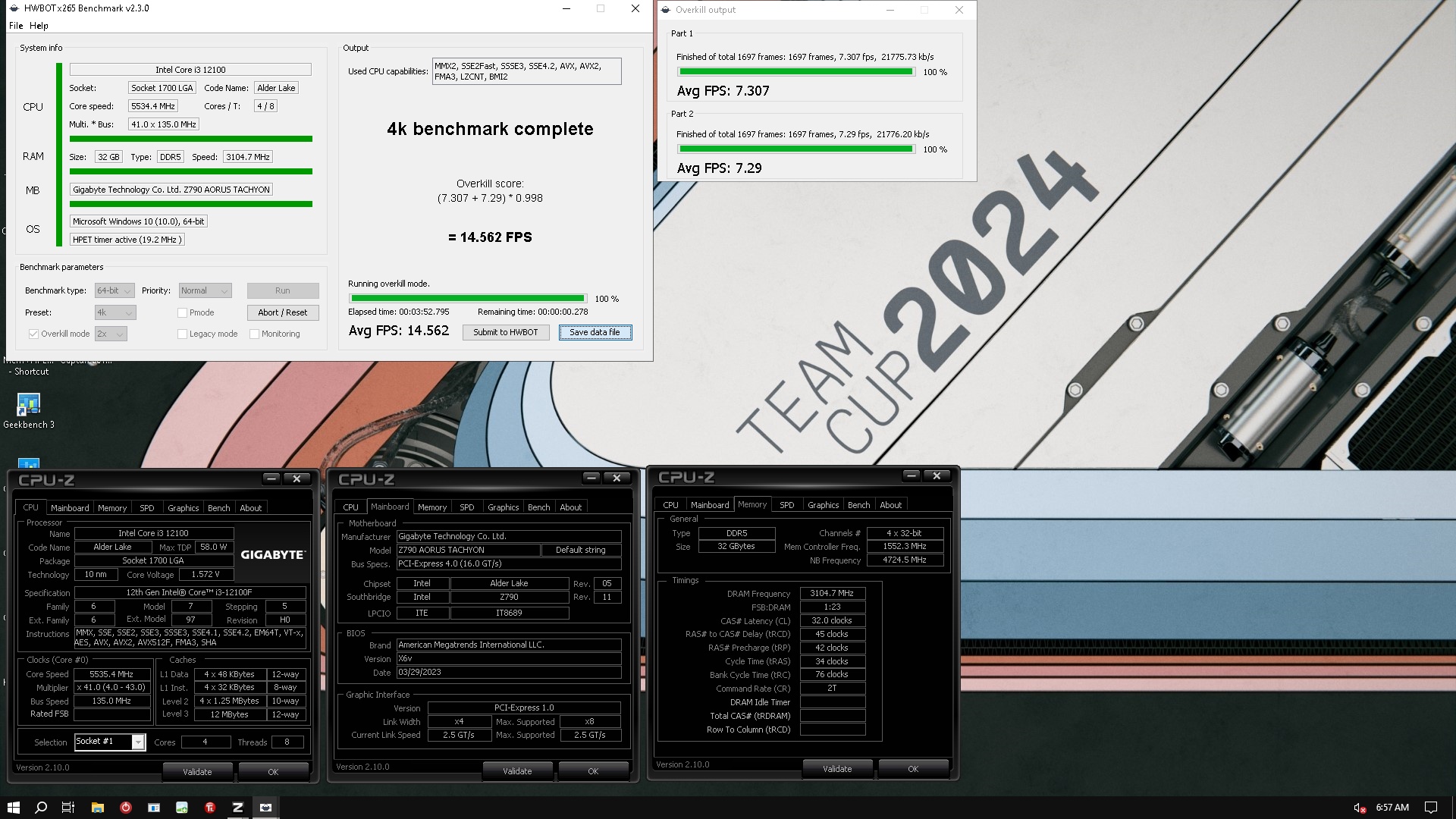The width and height of the screenshot is (1456, 819).
Task: Open the Help menu in HWBOT x265
Action: 39,26
